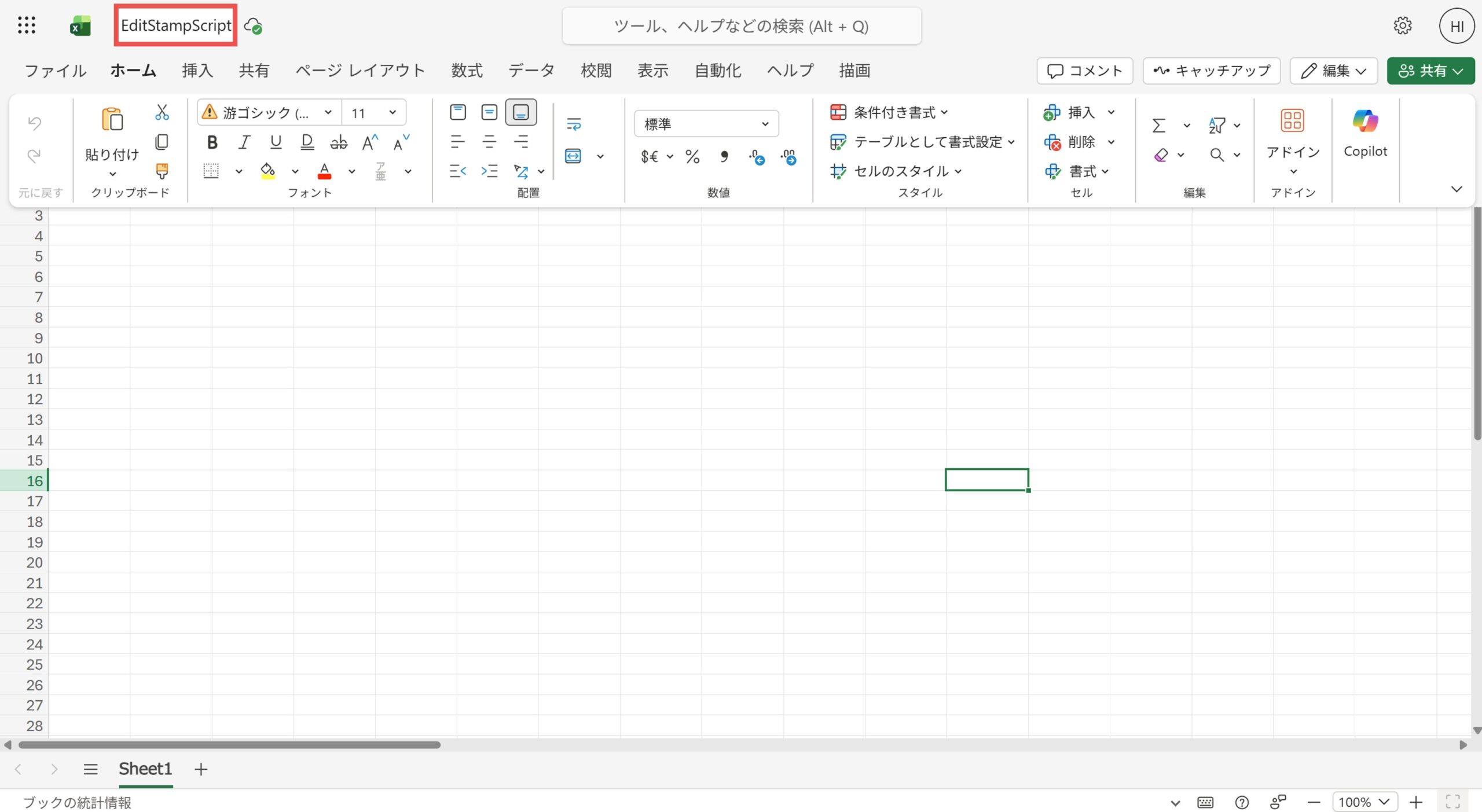1482x812 pixels.
Task: Open the Copilot pane
Action: (1365, 133)
